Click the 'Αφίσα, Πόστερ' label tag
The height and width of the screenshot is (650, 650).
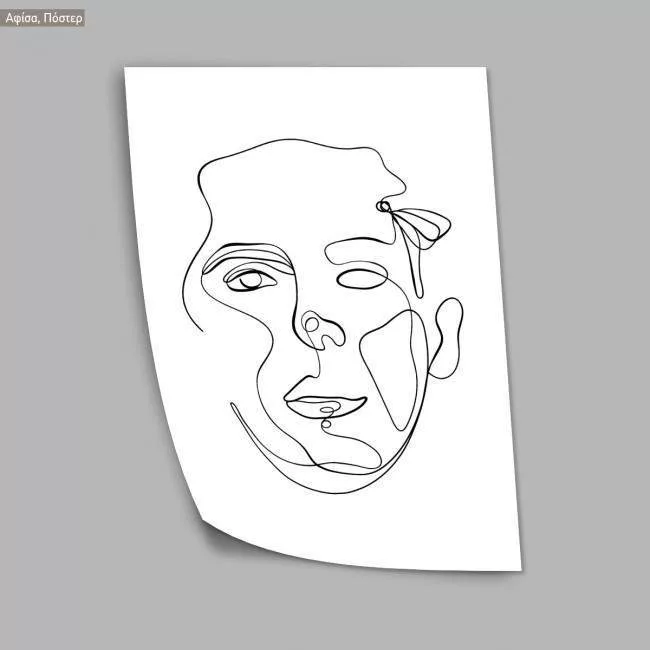[x=44, y=18]
